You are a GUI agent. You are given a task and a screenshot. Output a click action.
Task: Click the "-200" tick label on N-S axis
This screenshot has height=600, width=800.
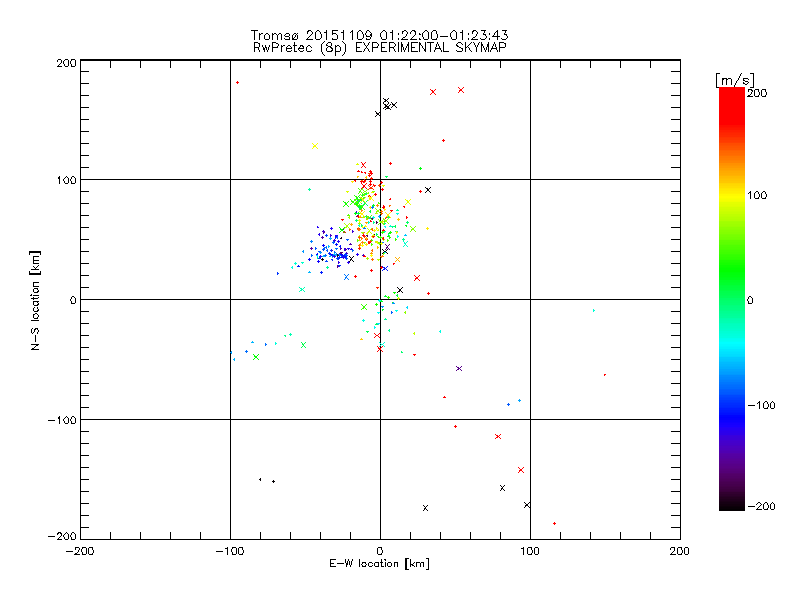(62, 536)
